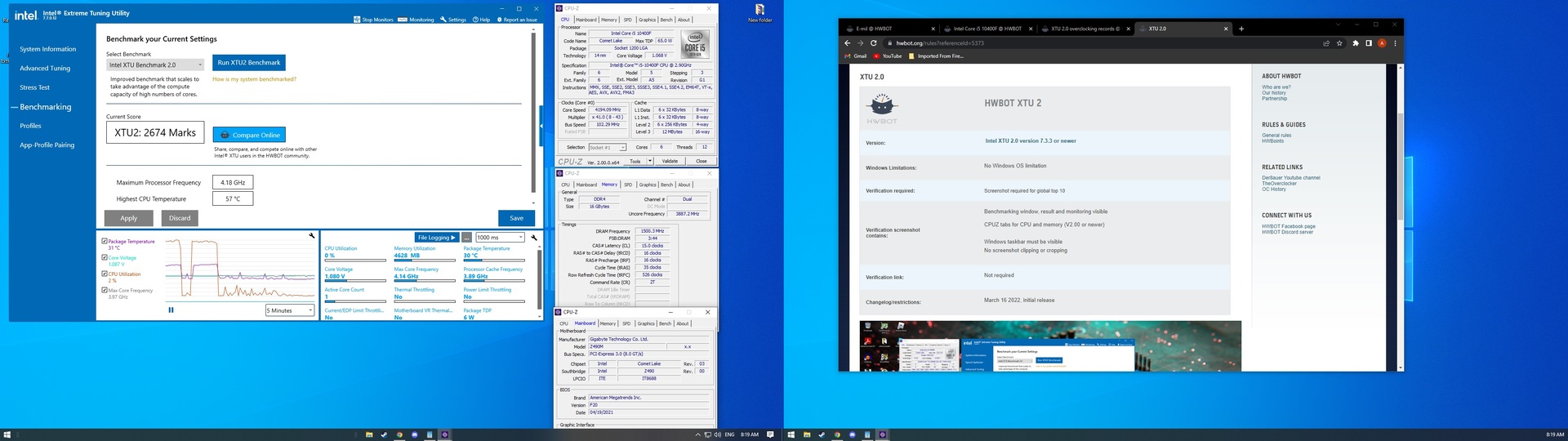Viewport: 1568px width, 441px height.
Task: Click Compare Online button
Action: tap(250, 135)
